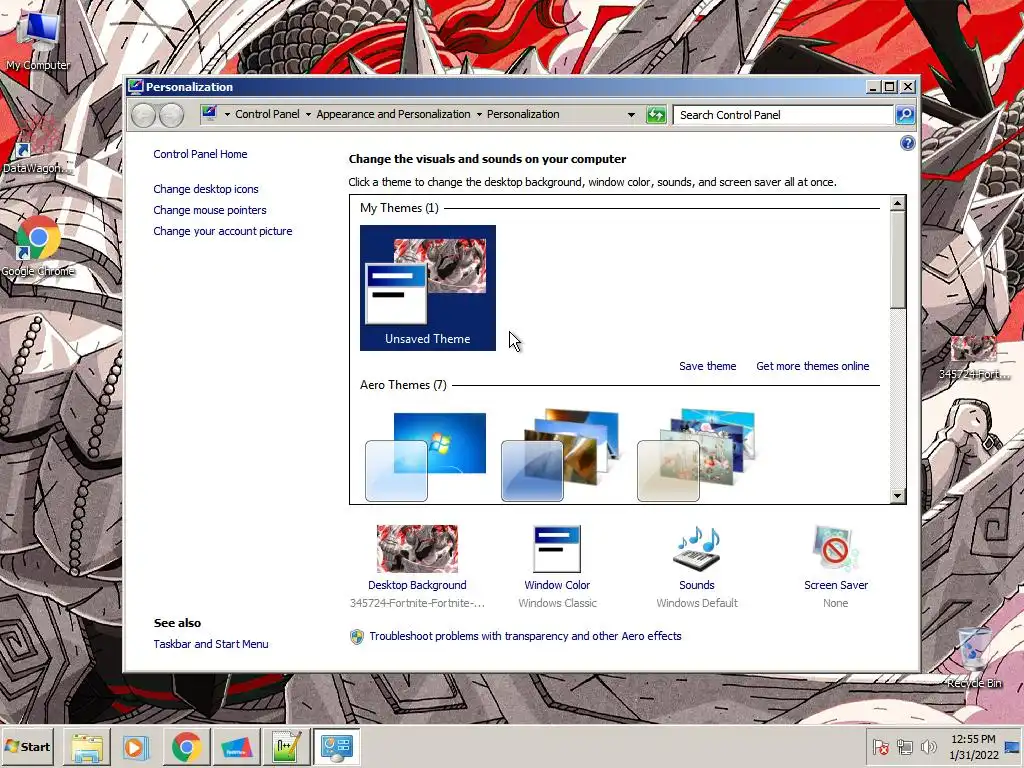Viewport: 1024px width, 768px height.
Task: Select the Control Panel taskbar button
Action: click(337, 746)
